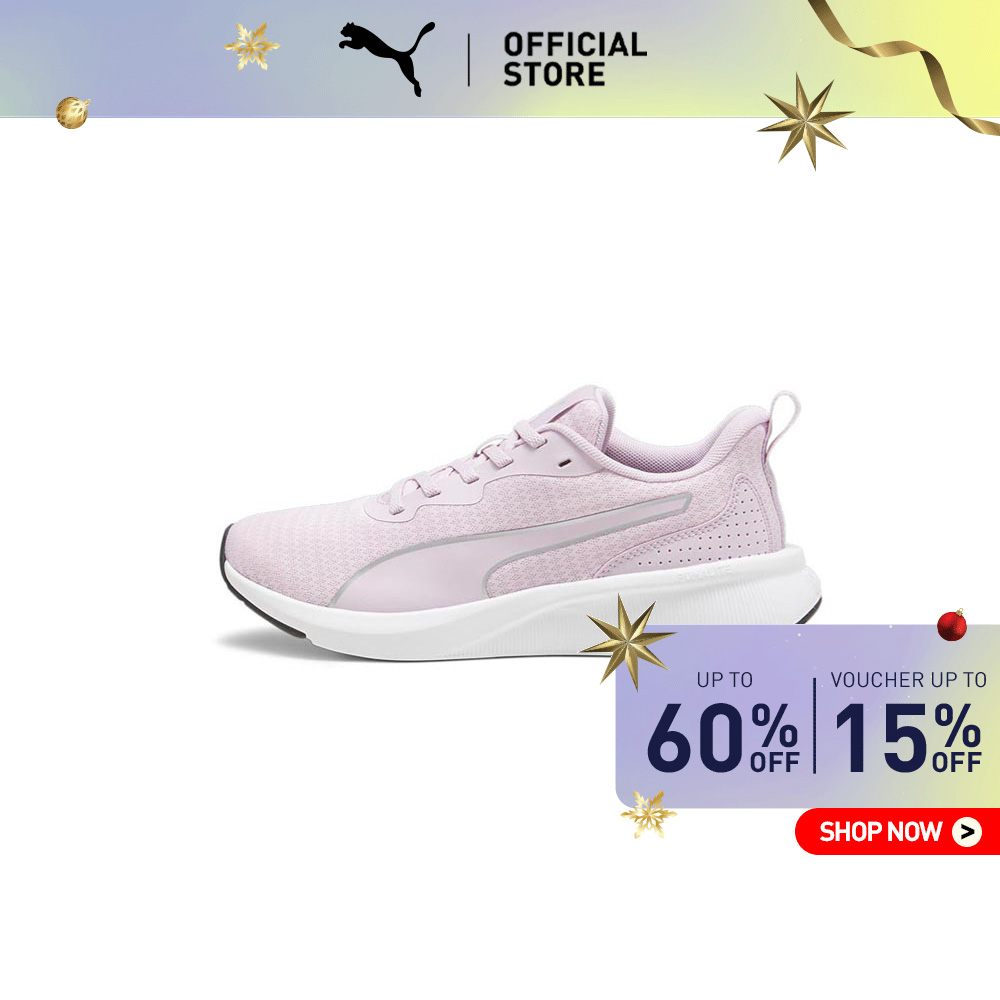Click the pink Puma sneaker image
1000x1000 pixels.
click(520, 524)
